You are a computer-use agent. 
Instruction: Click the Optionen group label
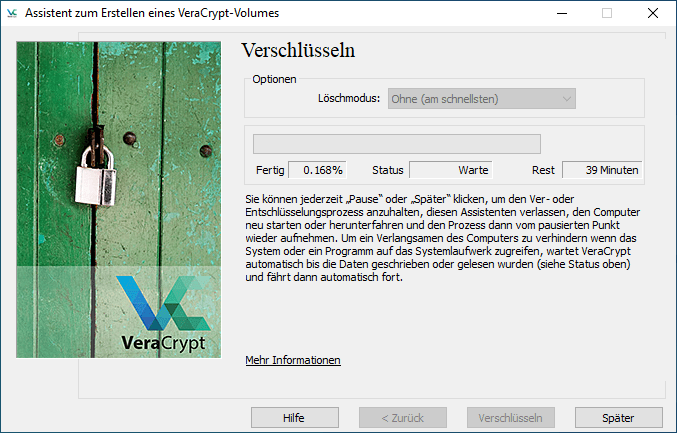tap(274, 79)
